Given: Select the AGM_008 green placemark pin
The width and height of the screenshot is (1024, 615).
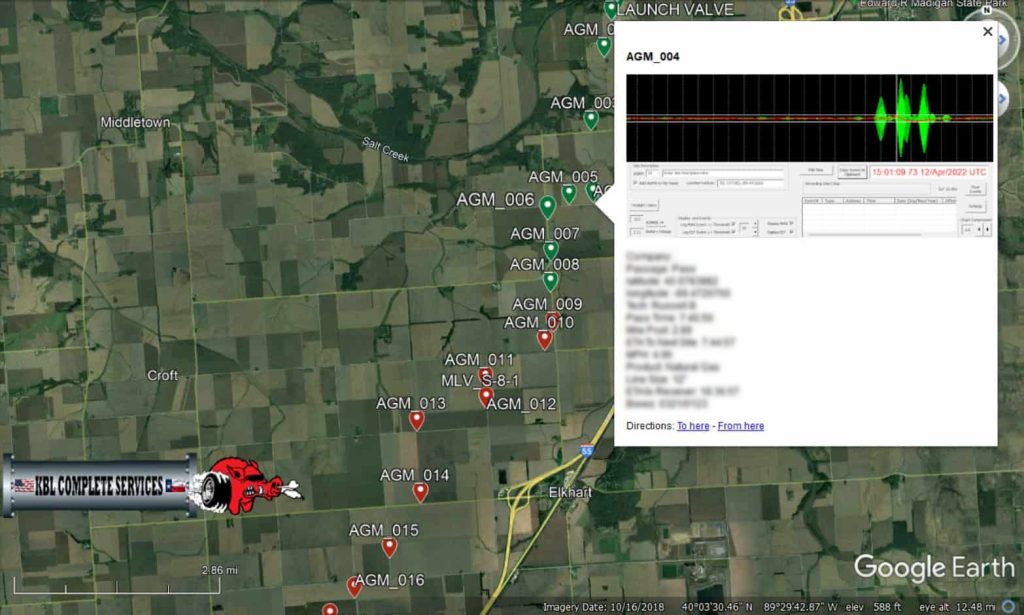Looking at the screenshot, I should [551, 281].
